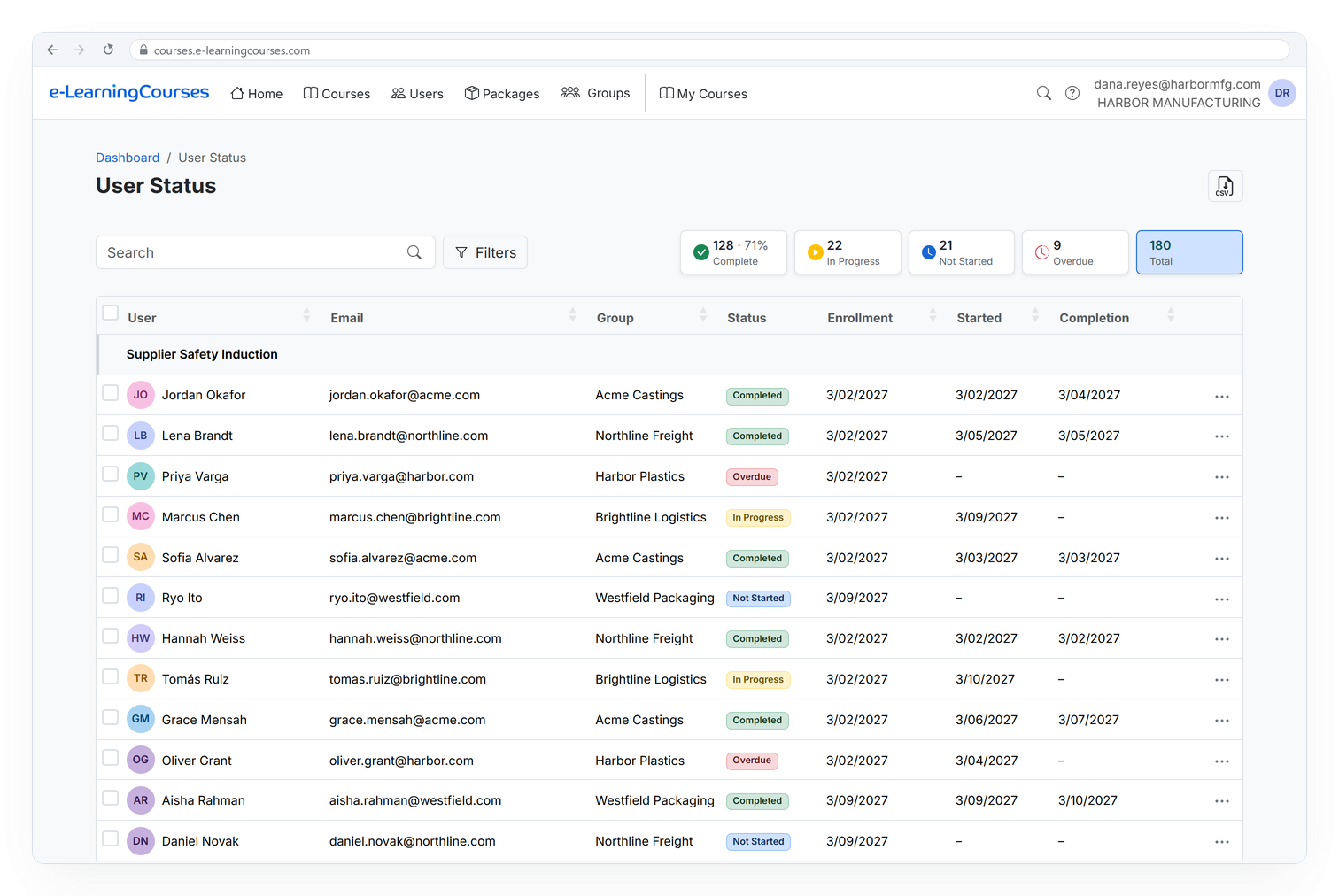
Task: Open the Filters button
Action: [485, 252]
